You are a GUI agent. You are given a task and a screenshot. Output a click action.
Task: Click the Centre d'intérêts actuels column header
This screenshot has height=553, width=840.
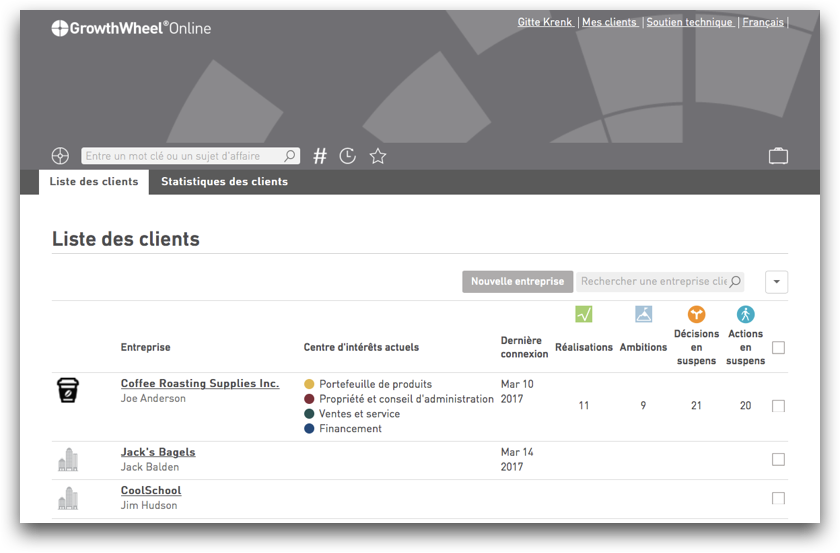(x=361, y=347)
